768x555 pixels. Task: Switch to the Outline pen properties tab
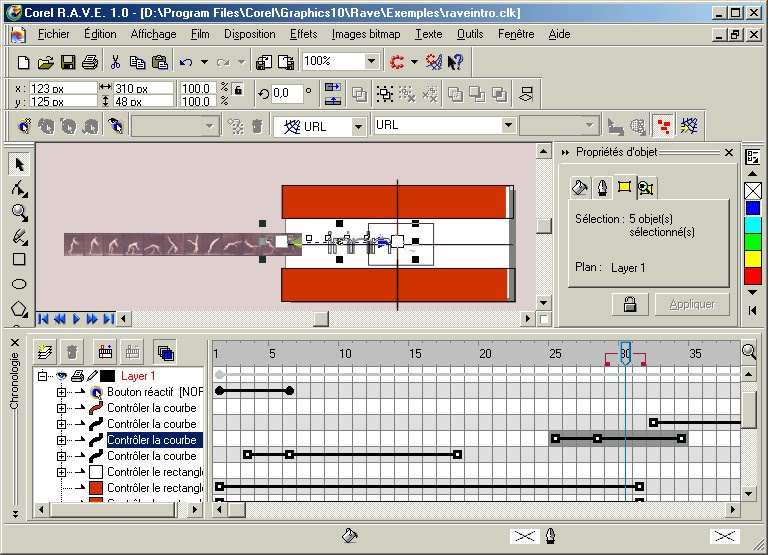(x=602, y=188)
